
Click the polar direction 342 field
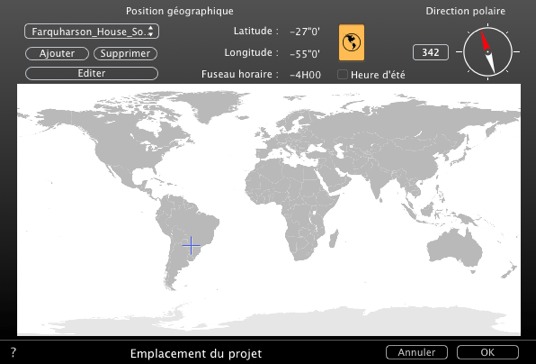(x=431, y=52)
